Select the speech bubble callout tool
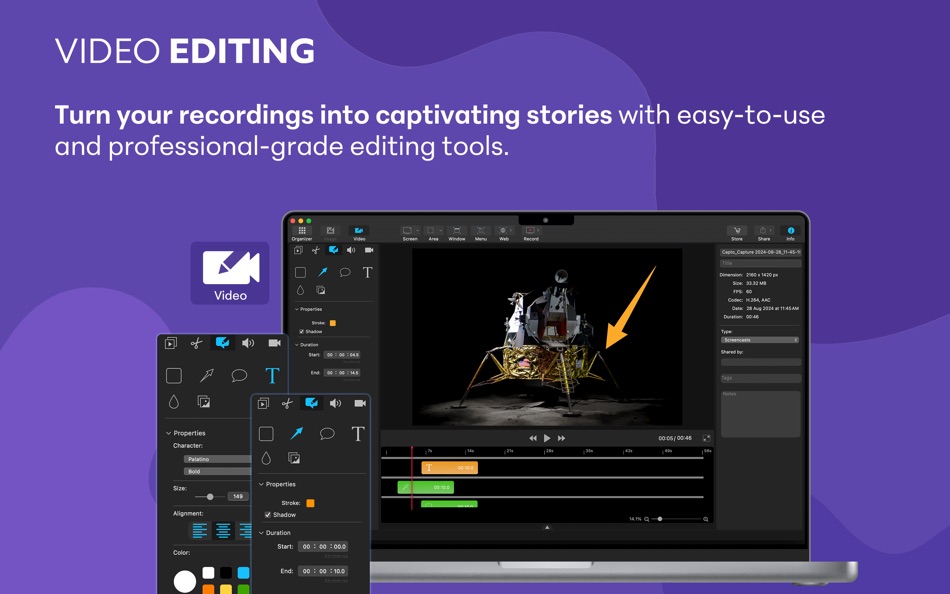 328,434
